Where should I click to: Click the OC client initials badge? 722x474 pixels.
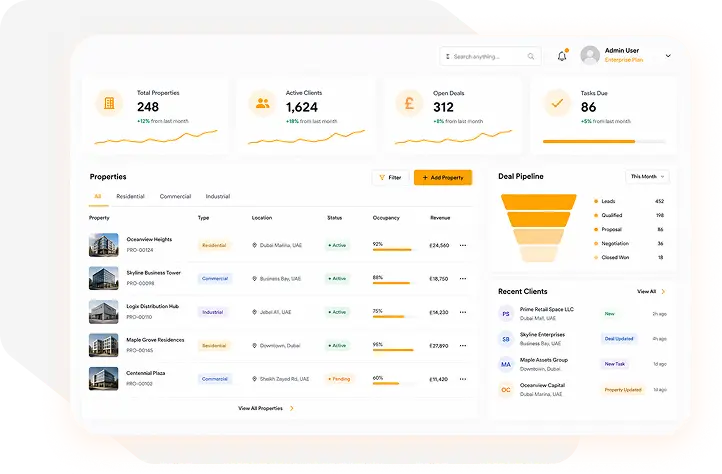click(506, 390)
